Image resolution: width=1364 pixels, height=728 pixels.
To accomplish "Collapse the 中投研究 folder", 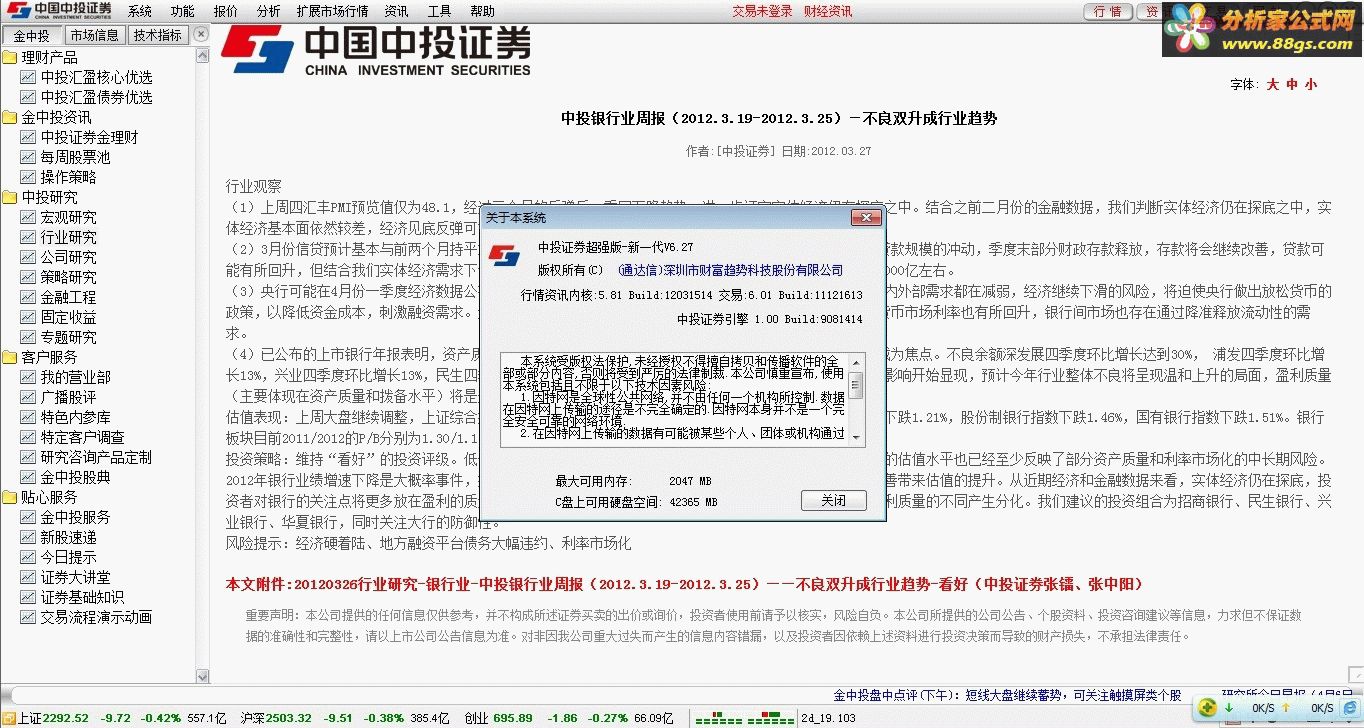I will point(10,197).
